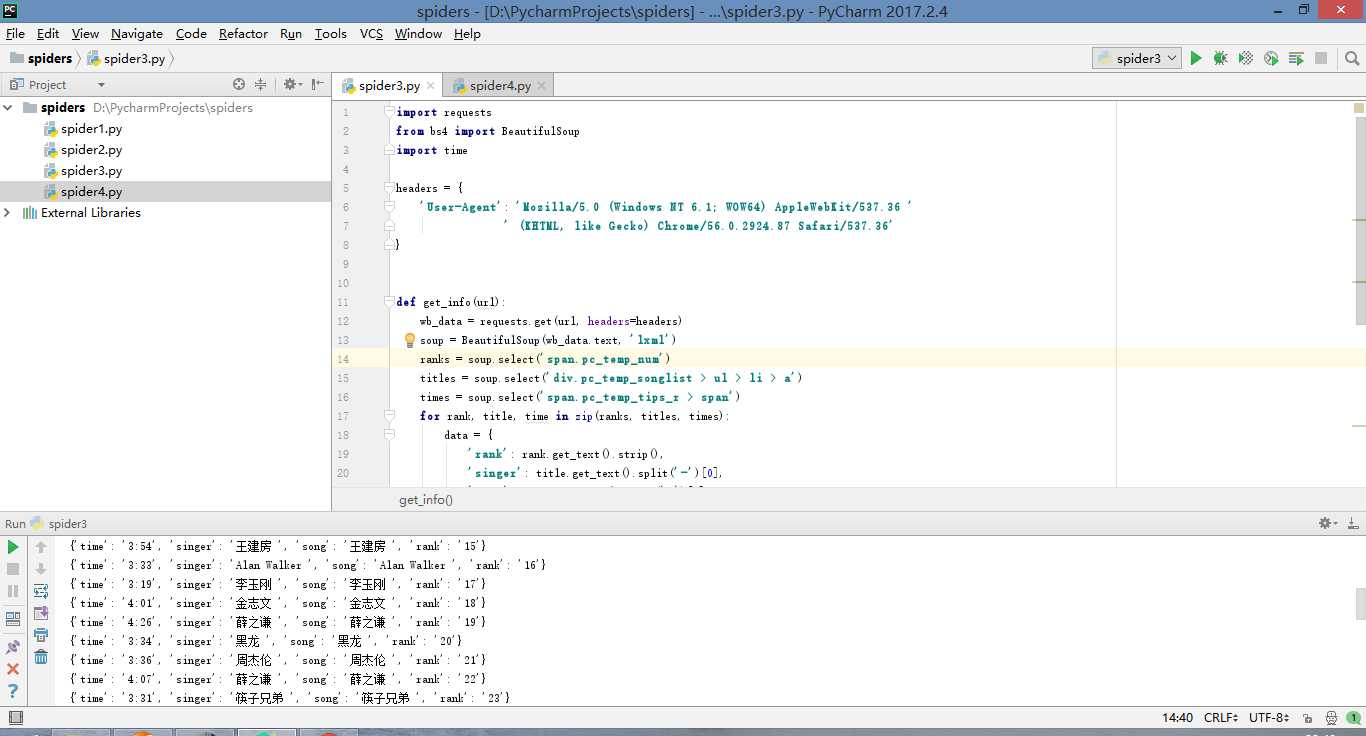Fold headers dict on line 5
Viewport: 1366px width, 736px height.
click(x=389, y=188)
